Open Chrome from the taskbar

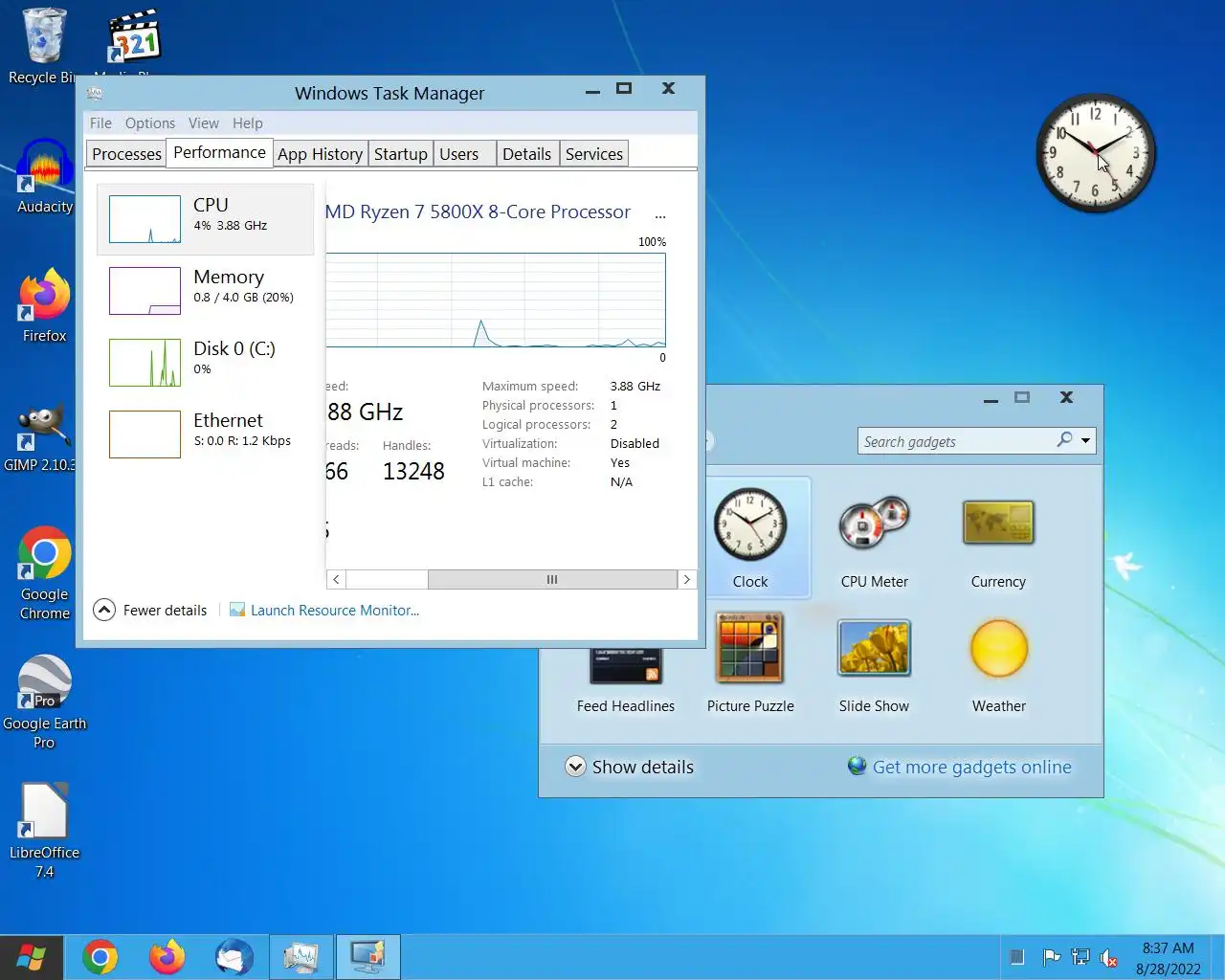point(100,957)
